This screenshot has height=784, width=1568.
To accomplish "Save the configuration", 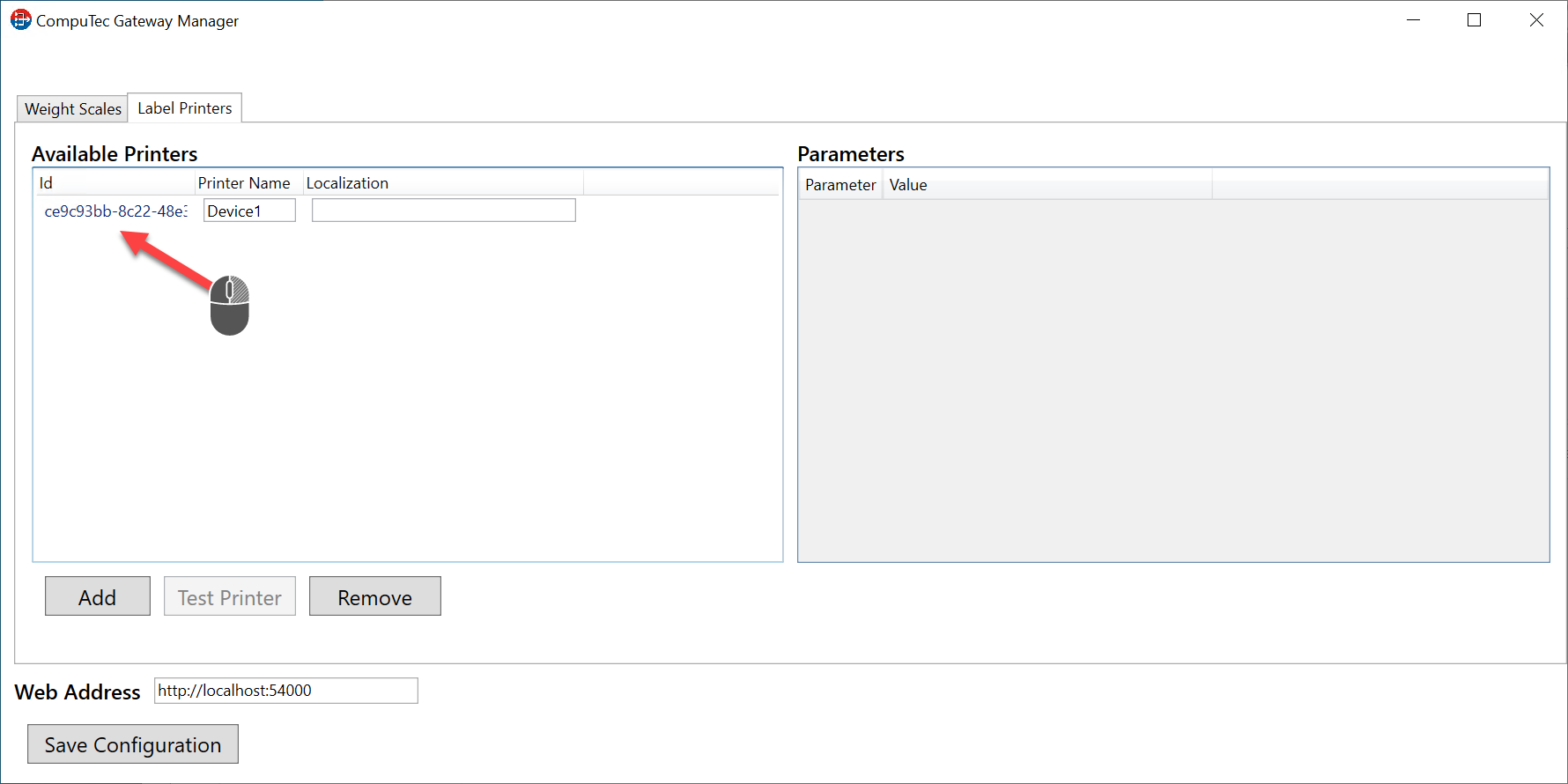I will (x=133, y=744).
